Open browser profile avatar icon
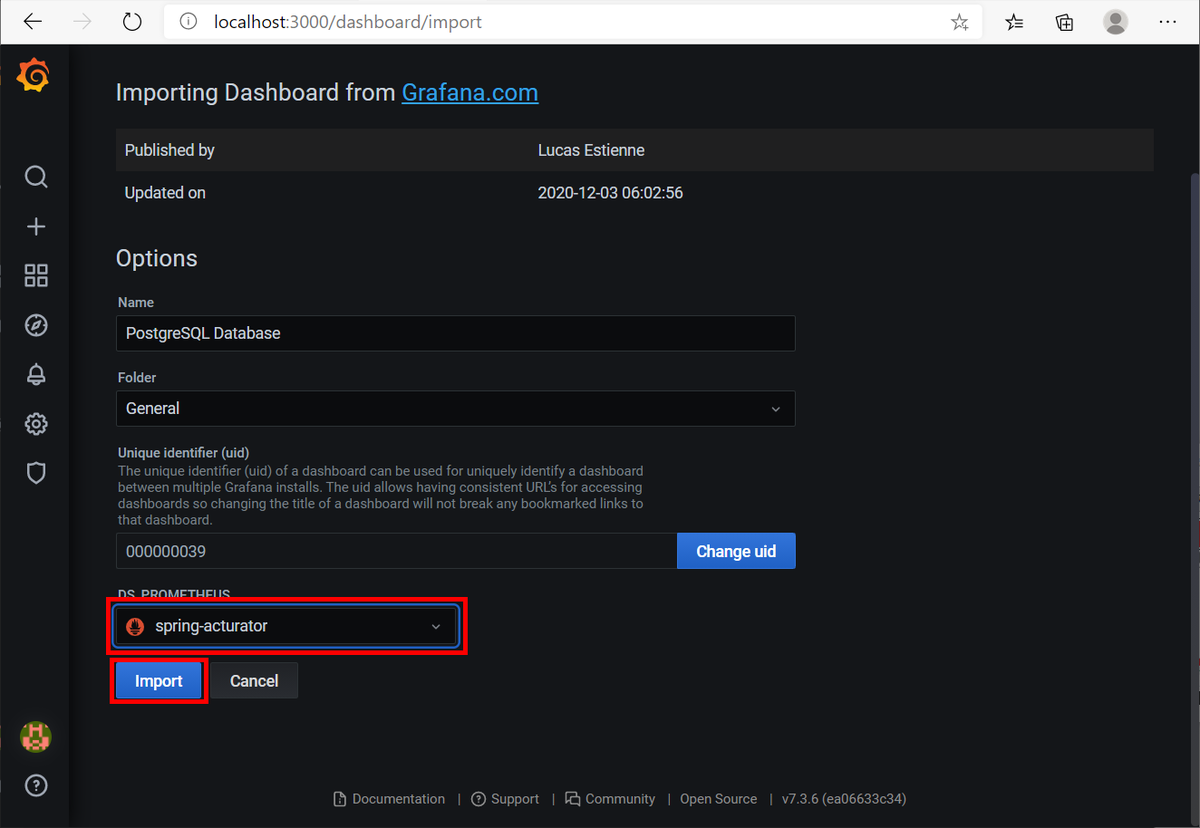This screenshot has height=828, width=1200. 1116,22
